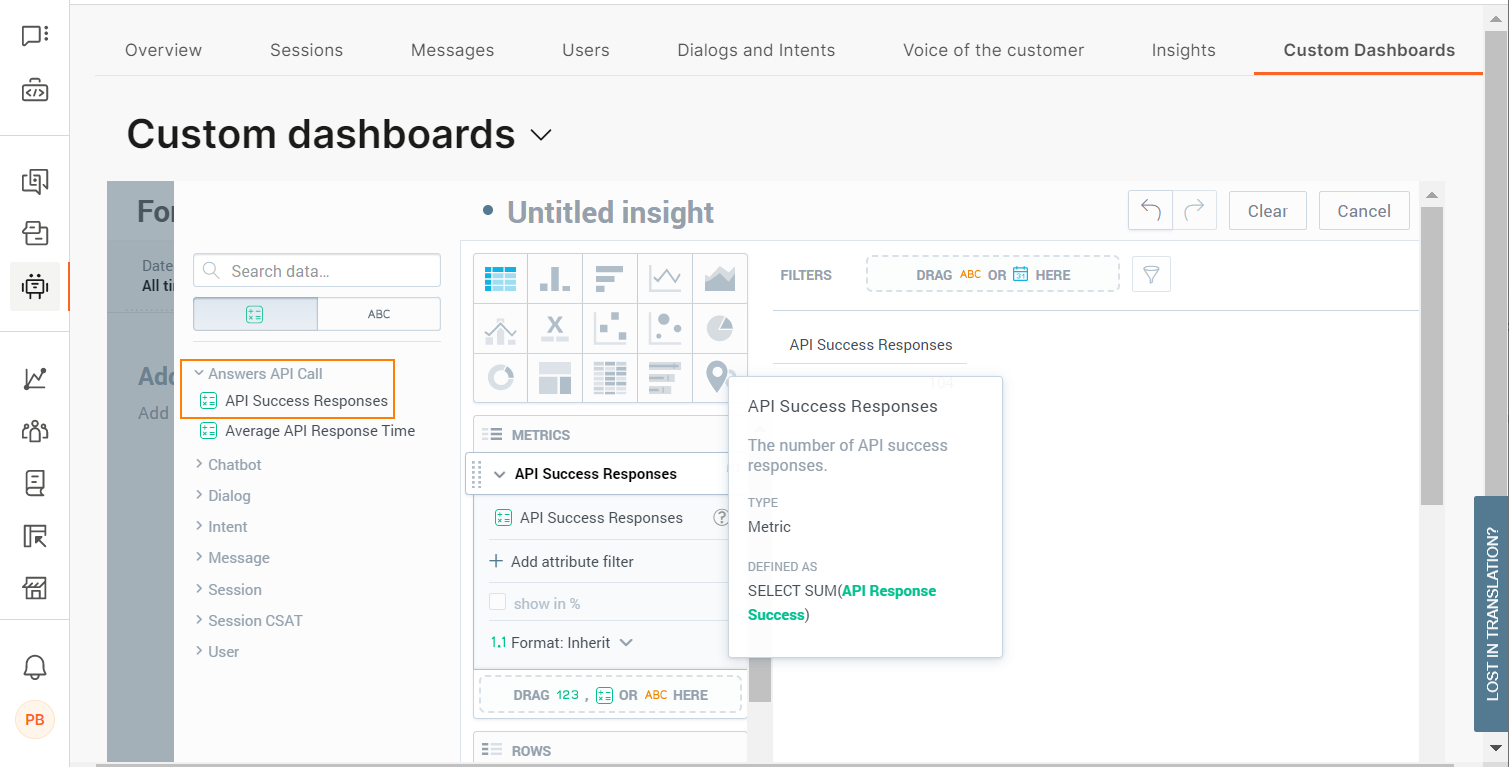Pick the pie chart visualization icon
The image size is (1509, 767).
coord(720,328)
